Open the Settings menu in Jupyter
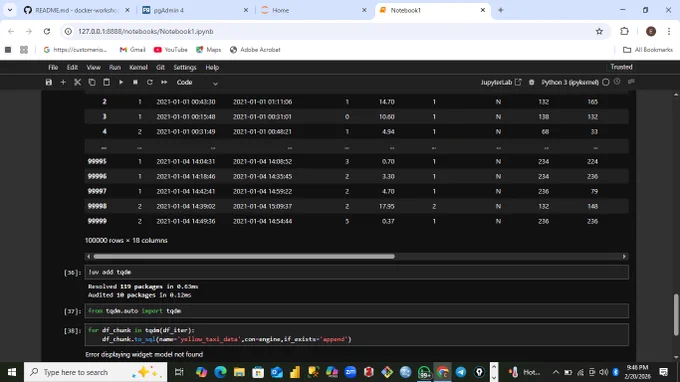The image size is (680, 382). pos(185,67)
